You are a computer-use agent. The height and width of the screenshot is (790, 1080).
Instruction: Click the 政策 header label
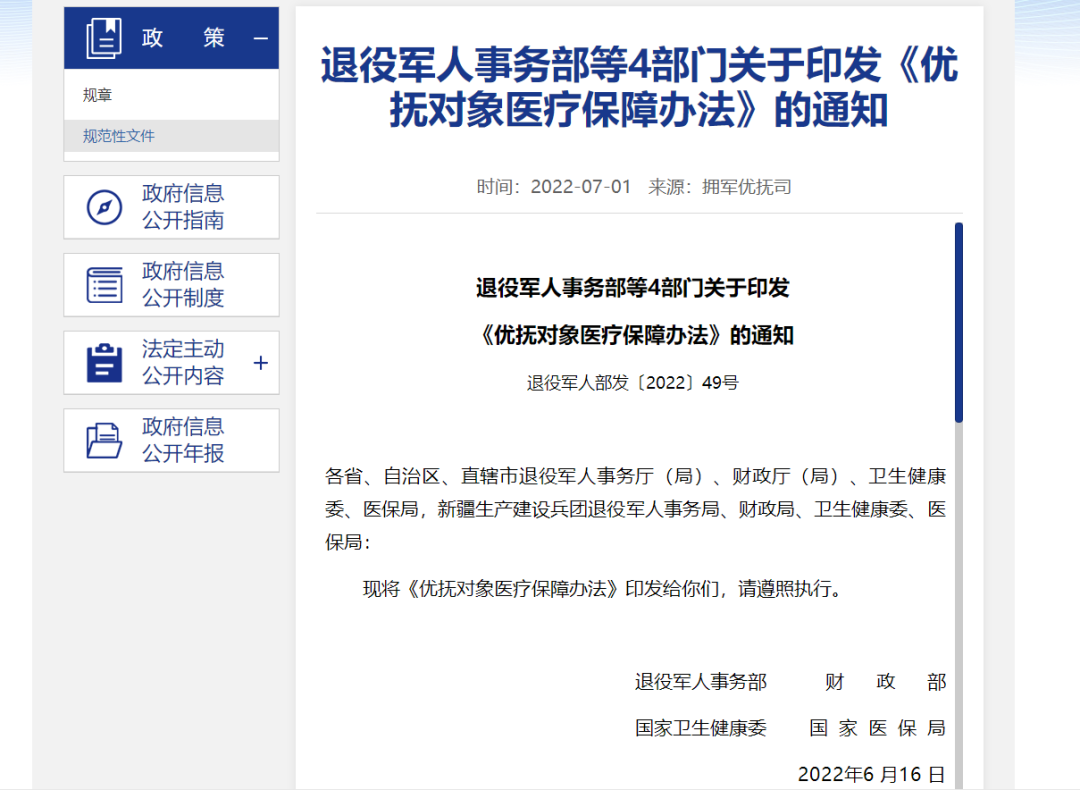pyautogui.click(x=183, y=38)
